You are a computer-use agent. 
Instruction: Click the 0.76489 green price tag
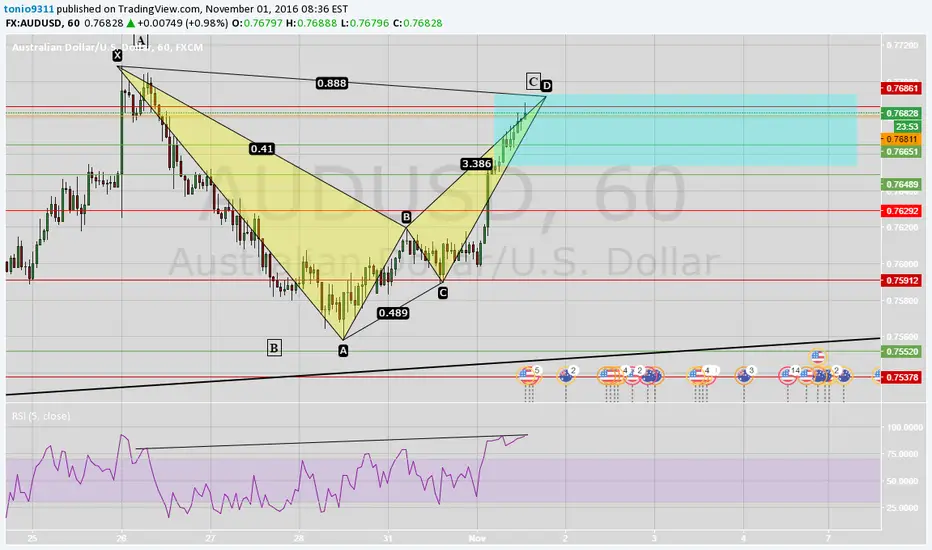[902, 184]
